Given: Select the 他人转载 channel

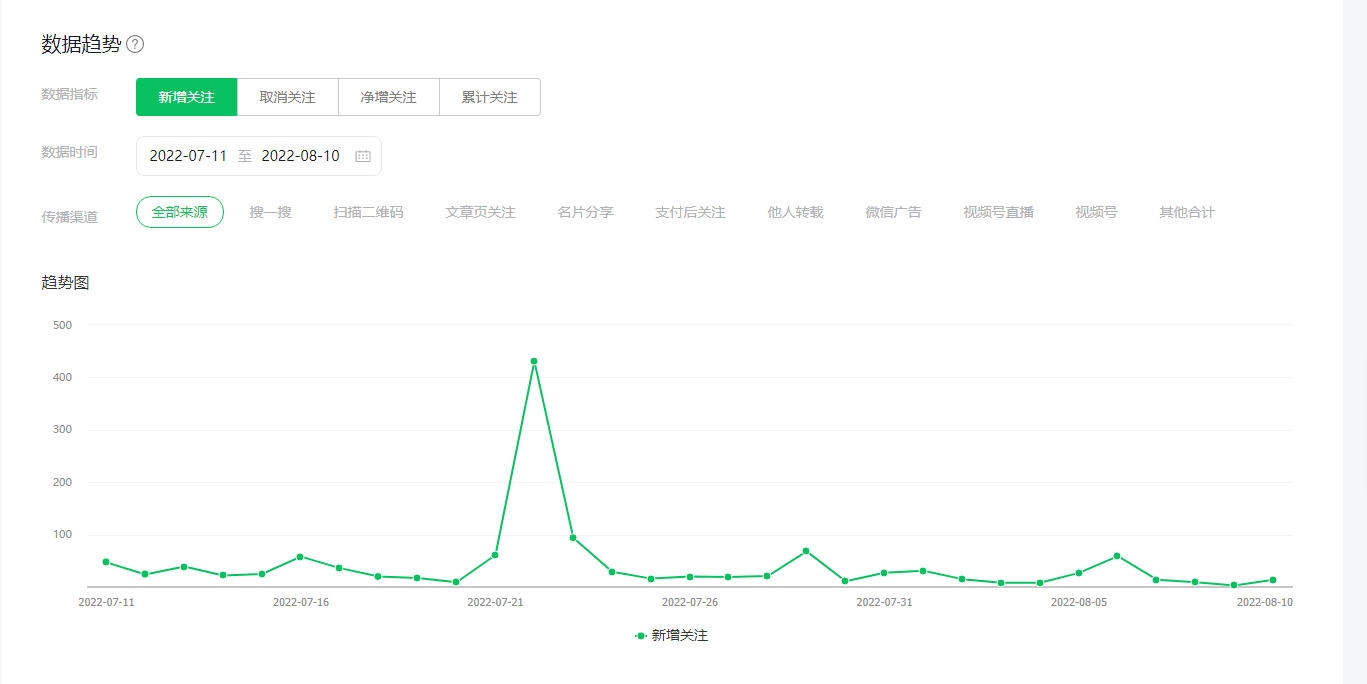Looking at the screenshot, I should 795,212.
